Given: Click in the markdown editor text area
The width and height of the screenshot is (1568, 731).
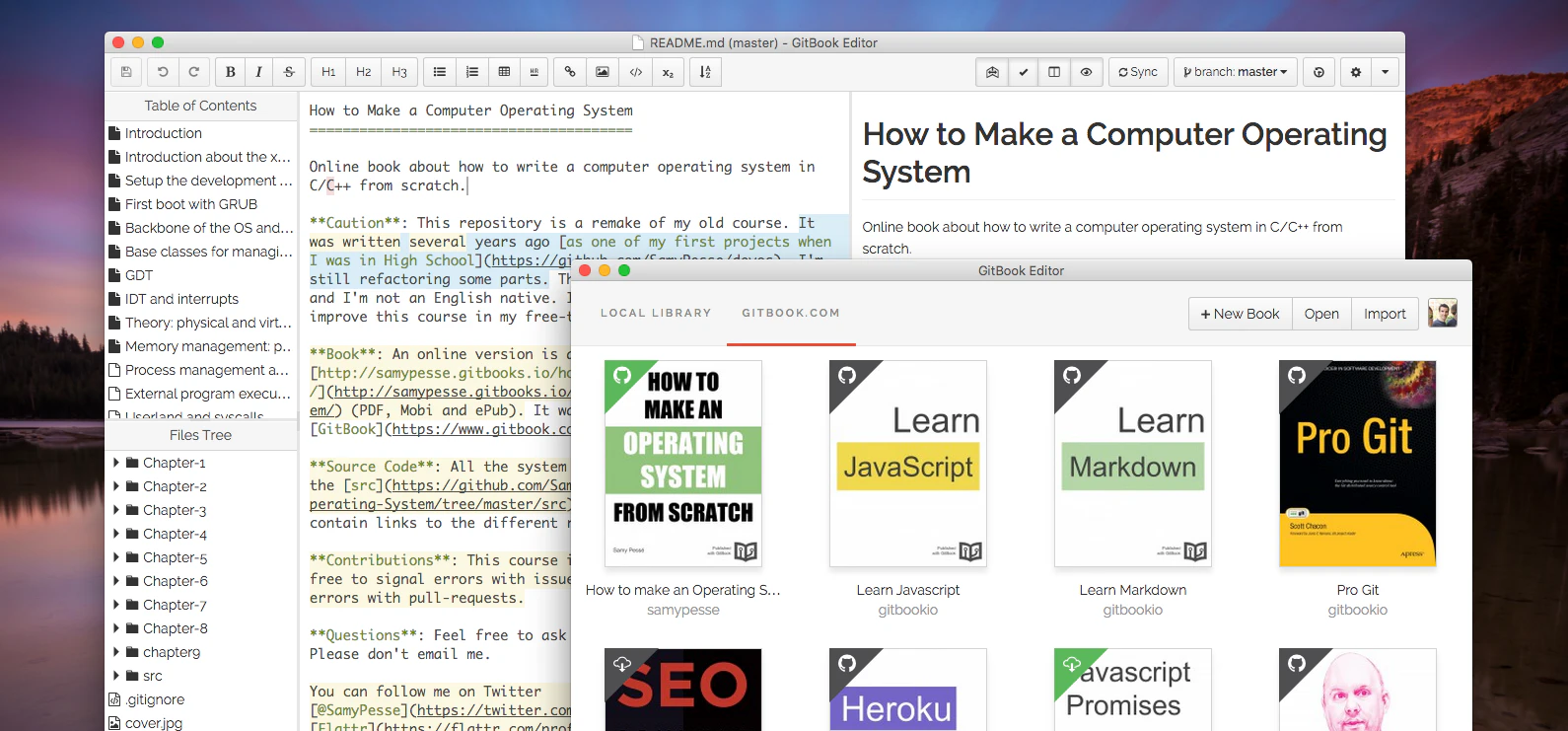Looking at the screenshot, I should pyautogui.click(x=574, y=410).
